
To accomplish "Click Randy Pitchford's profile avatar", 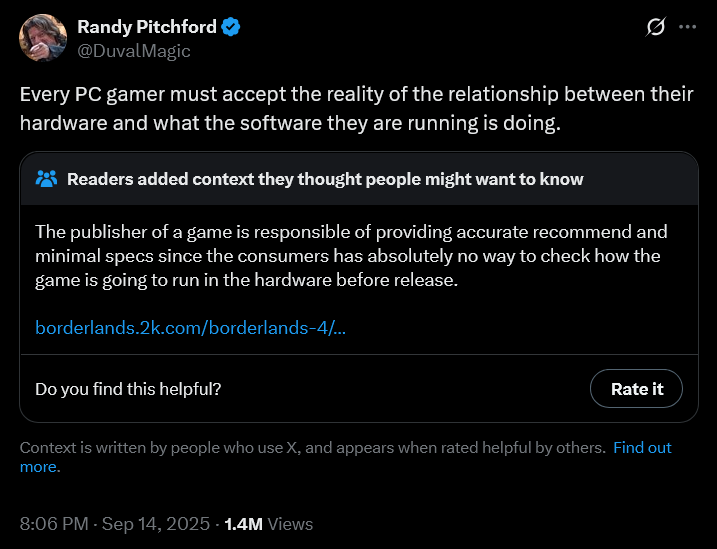I will pos(40,37).
